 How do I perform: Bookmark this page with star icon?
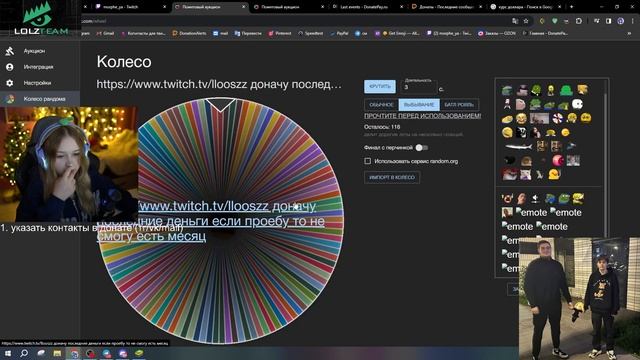click(526, 21)
